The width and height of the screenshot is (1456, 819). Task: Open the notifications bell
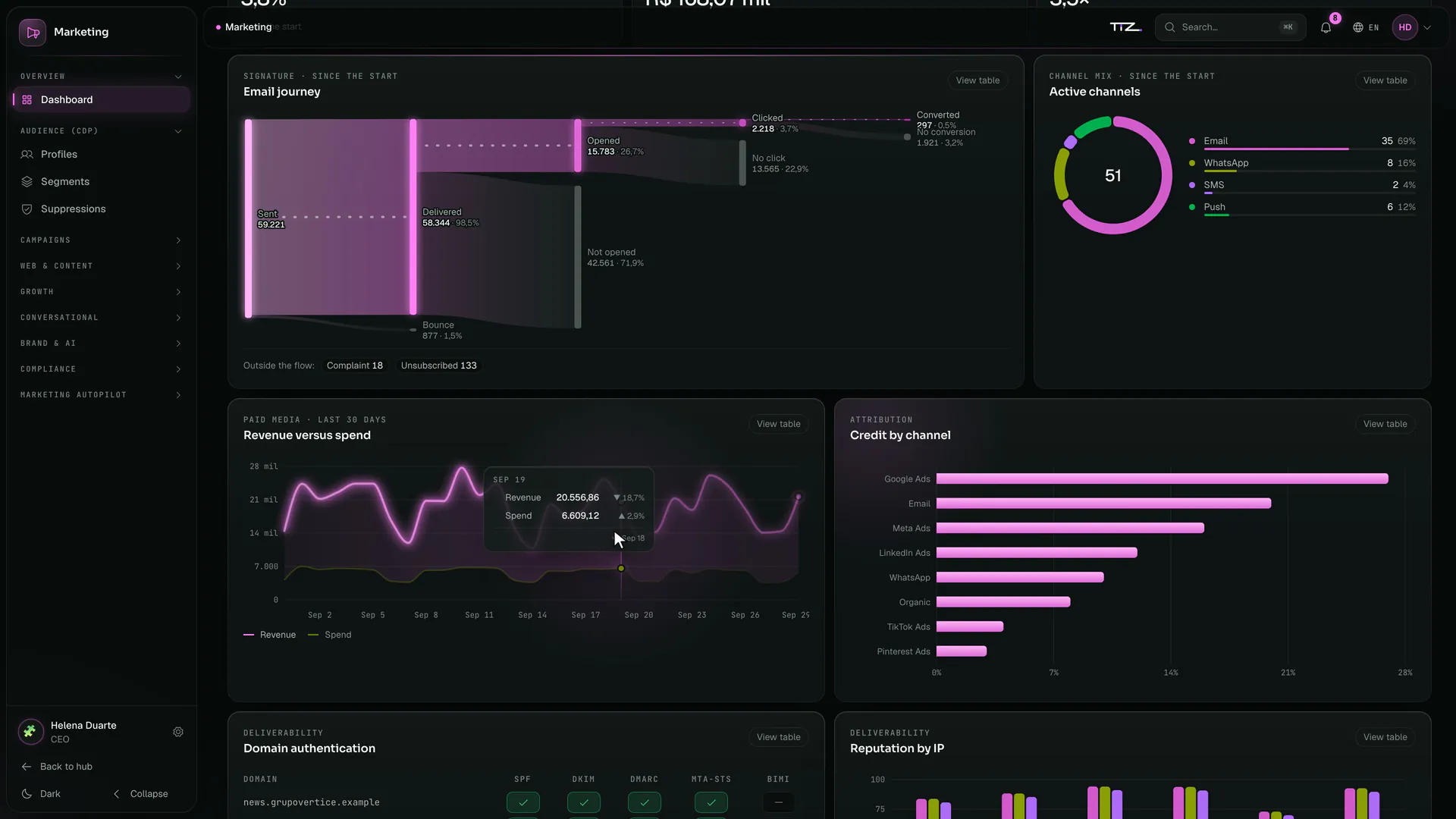[1326, 27]
